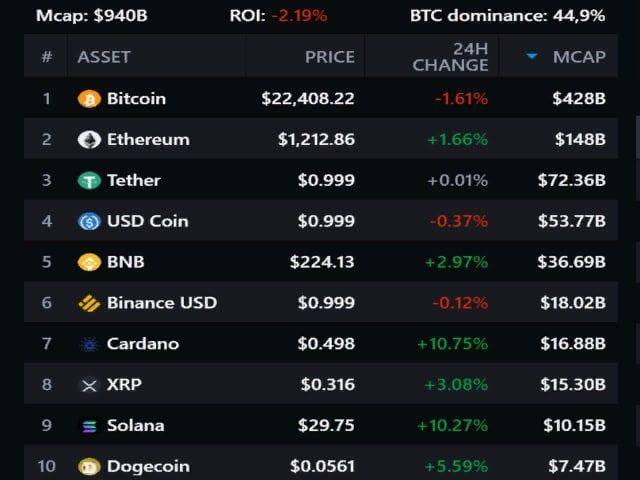Sort by rank number column header
This screenshot has height=480, width=640.
46,57
